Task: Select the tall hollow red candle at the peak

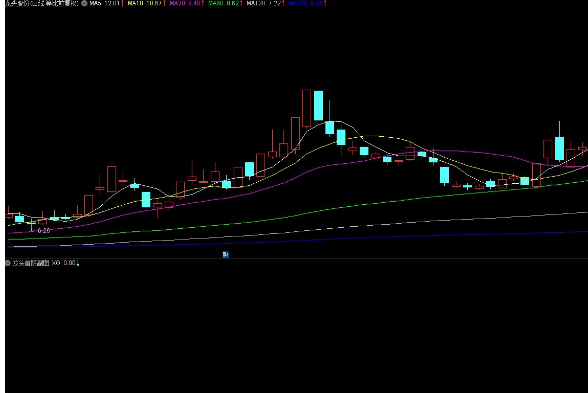Action: click(306, 108)
